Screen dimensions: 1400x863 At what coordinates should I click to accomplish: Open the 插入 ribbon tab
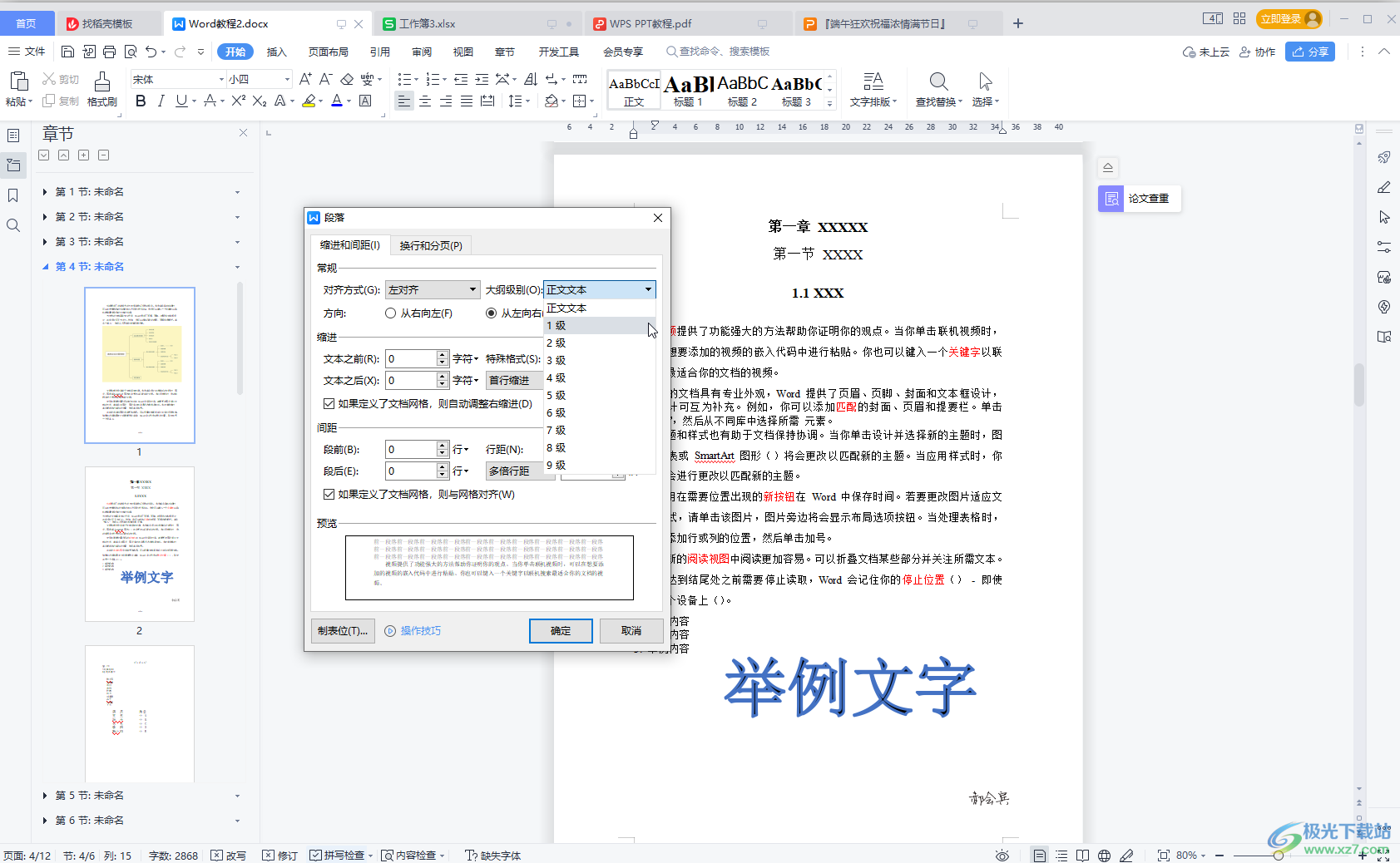[276, 52]
